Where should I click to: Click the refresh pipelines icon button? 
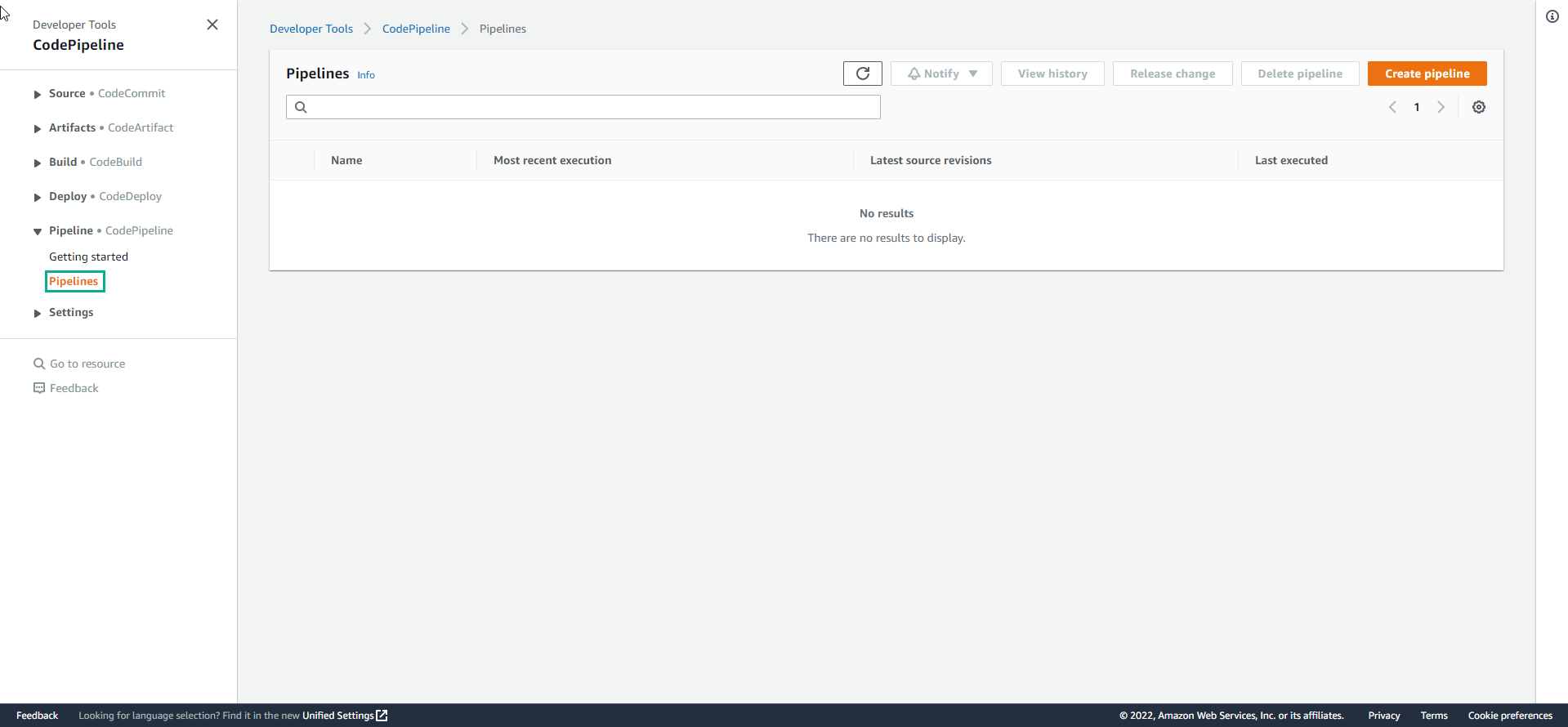(862, 74)
